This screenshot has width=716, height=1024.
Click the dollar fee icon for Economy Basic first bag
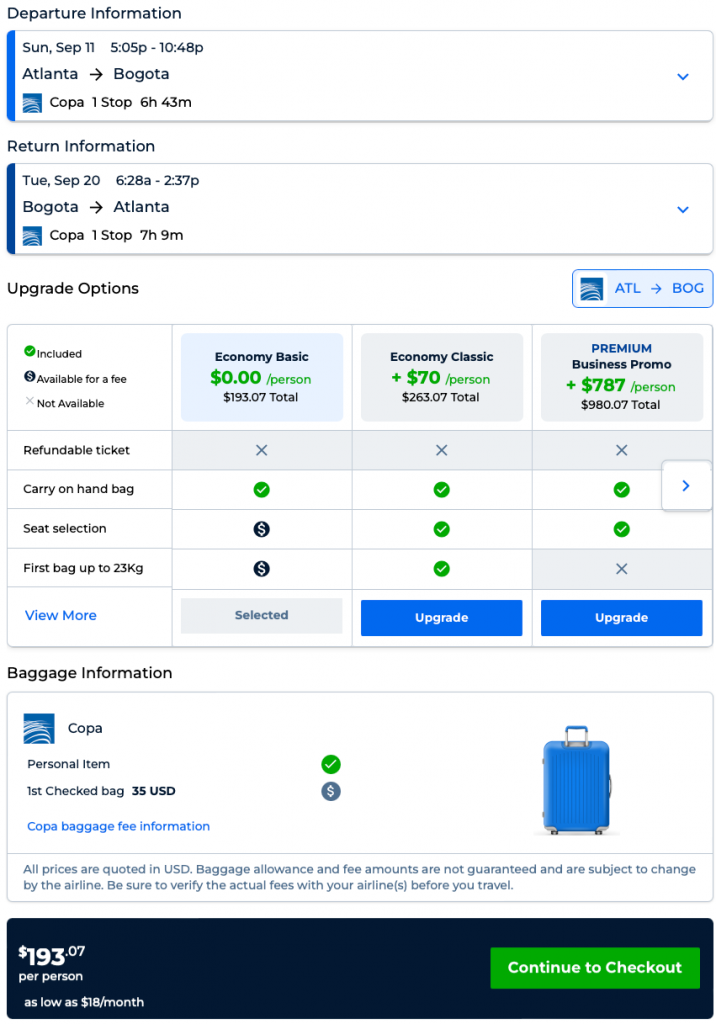pos(261,568)
